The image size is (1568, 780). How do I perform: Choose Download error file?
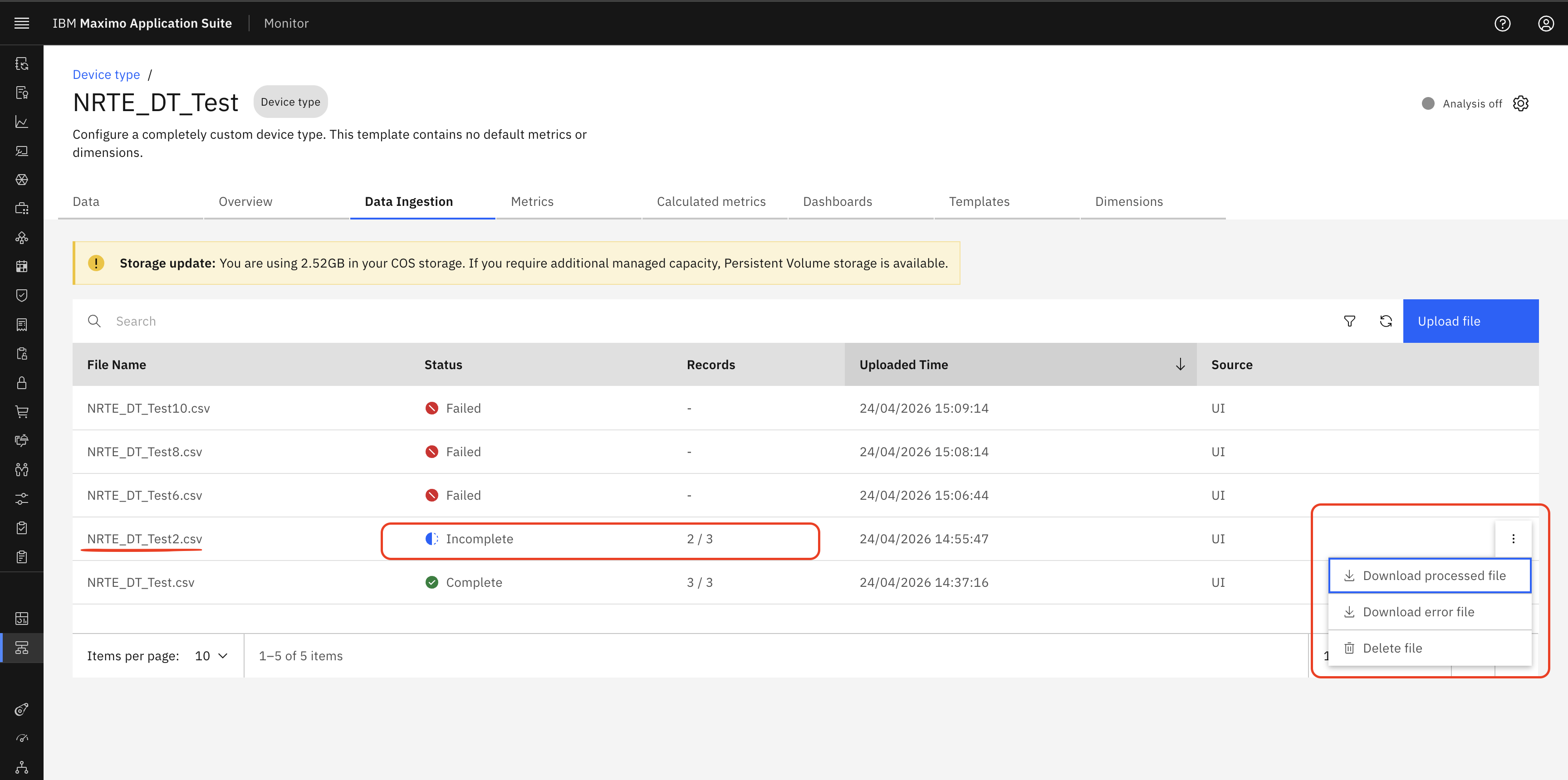coord(1429,611)
